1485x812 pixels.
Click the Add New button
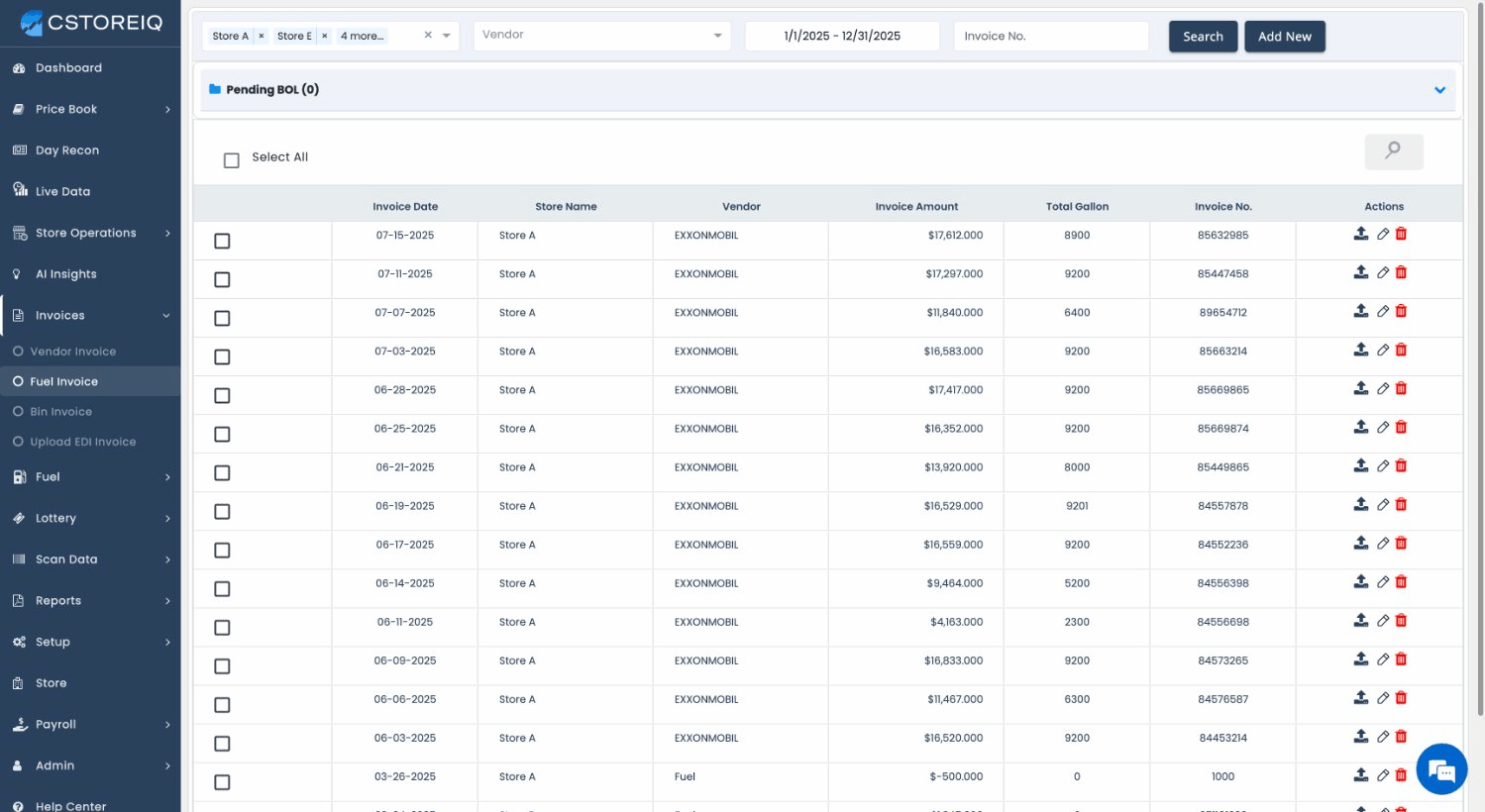point(1284,37)
